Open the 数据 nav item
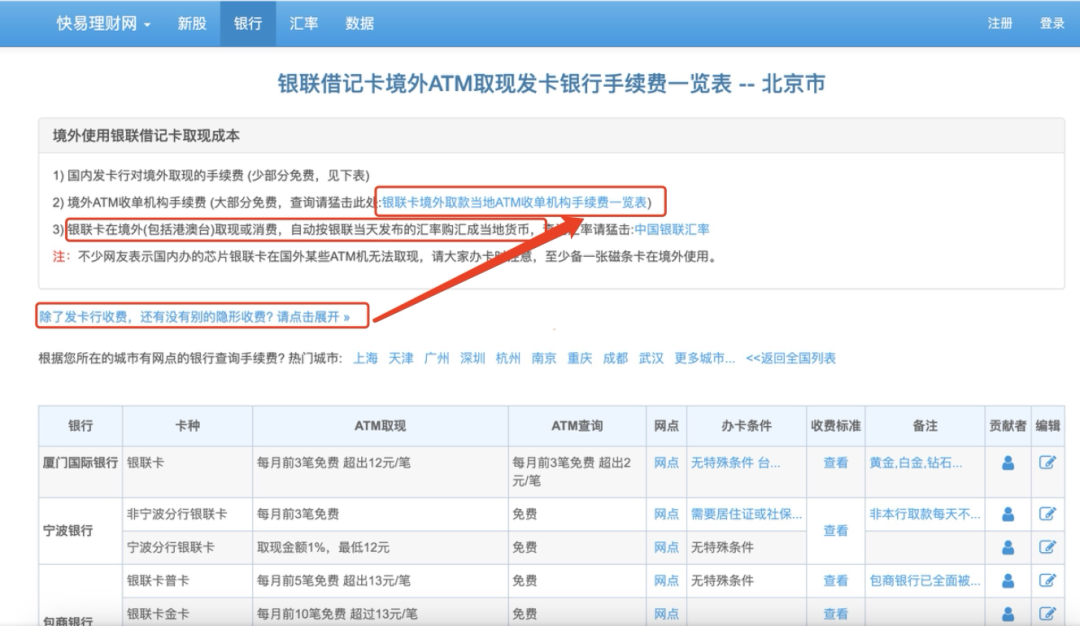 pyautogui.click(x=360, y=23)
